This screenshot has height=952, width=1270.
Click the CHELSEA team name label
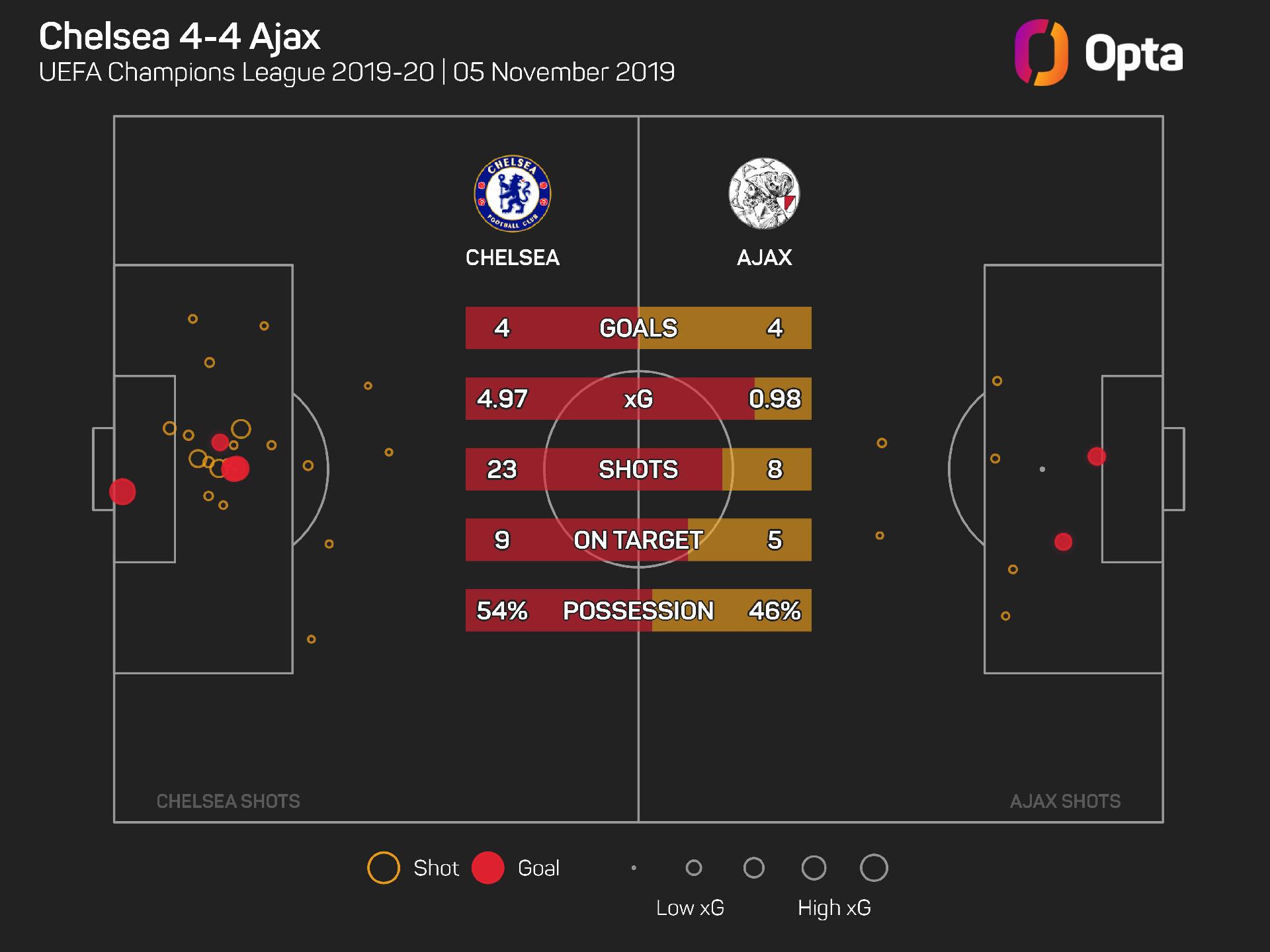(x=513, y=257)
